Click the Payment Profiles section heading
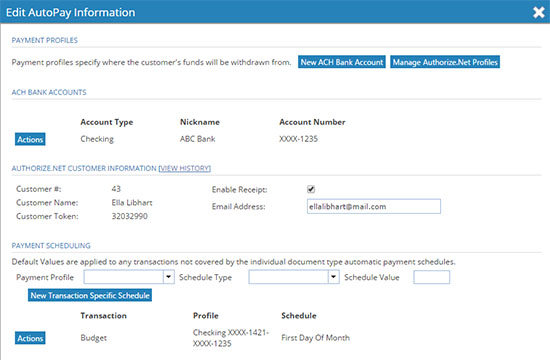550x360 pixels. coord(45,40)
